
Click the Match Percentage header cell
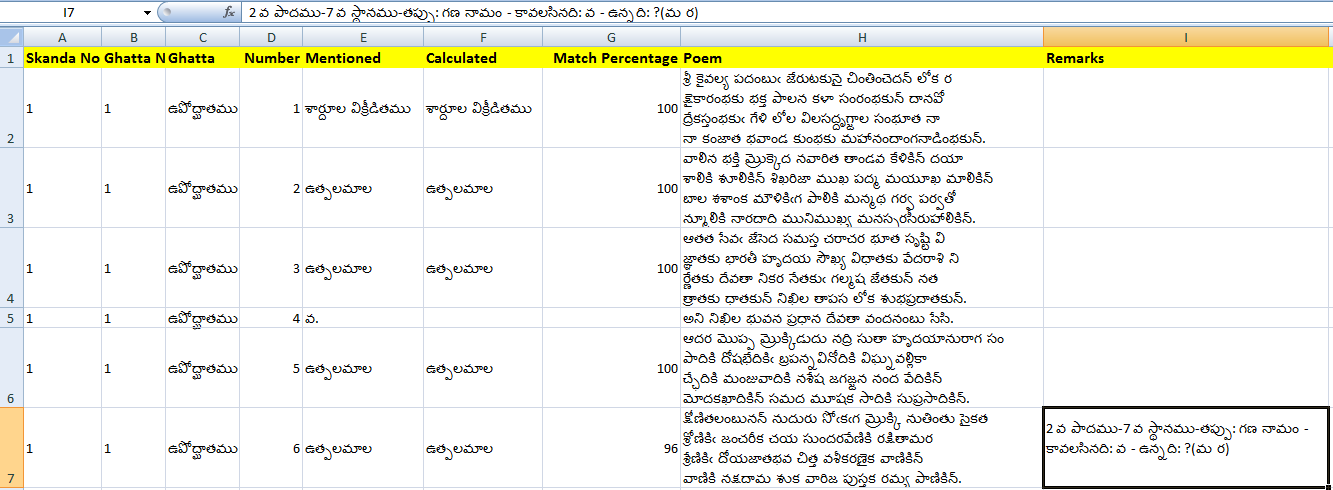point(611,58)
